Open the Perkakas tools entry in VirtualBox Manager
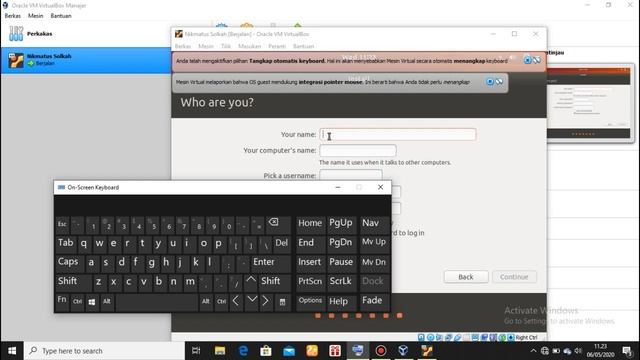The image size is (640, 360). [86, 34]
